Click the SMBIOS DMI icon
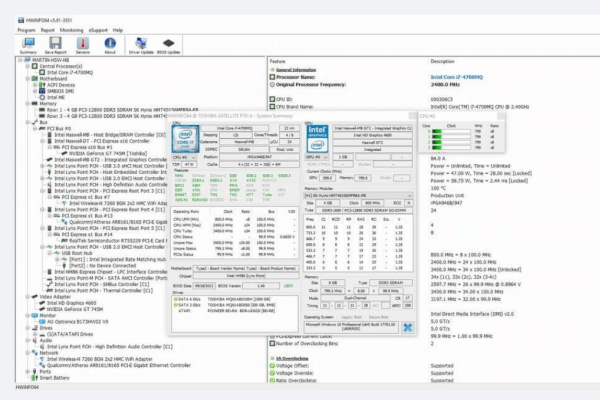Viewport: 600px width, 400px height. 42,91
